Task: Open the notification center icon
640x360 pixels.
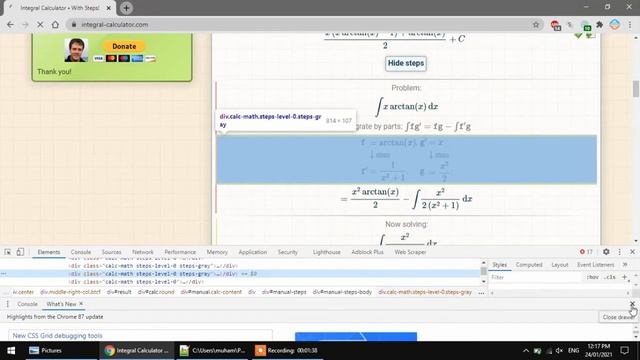Action: (624, 351)
